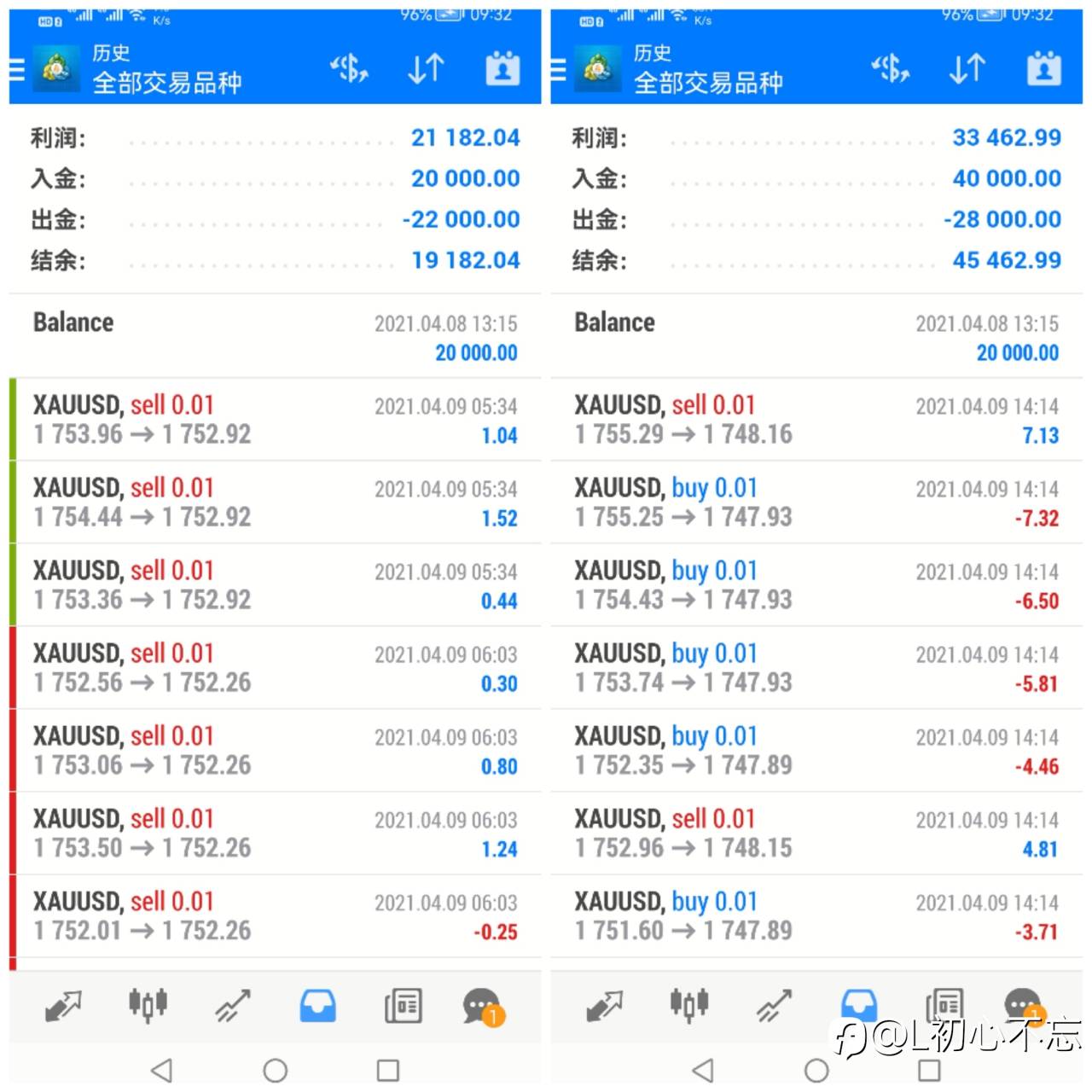Select deposit value 40 000.00
The width and height of the screenshot is (1092, 1092).
(x=1007, y=178)
